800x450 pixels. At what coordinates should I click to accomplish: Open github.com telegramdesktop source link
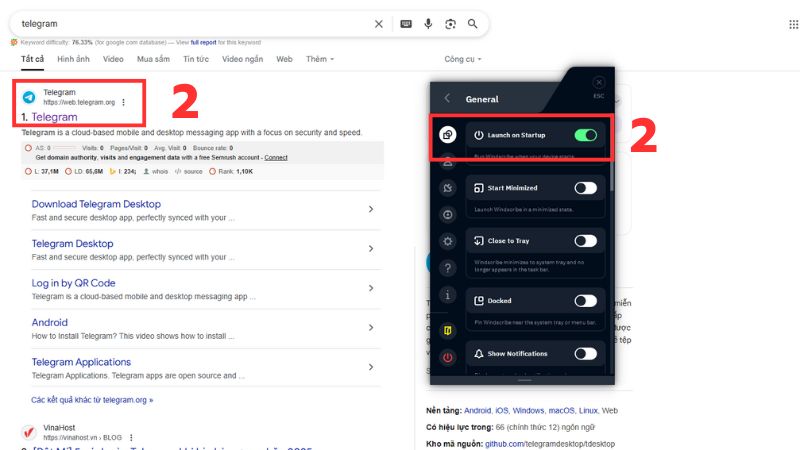click(550, 444)
